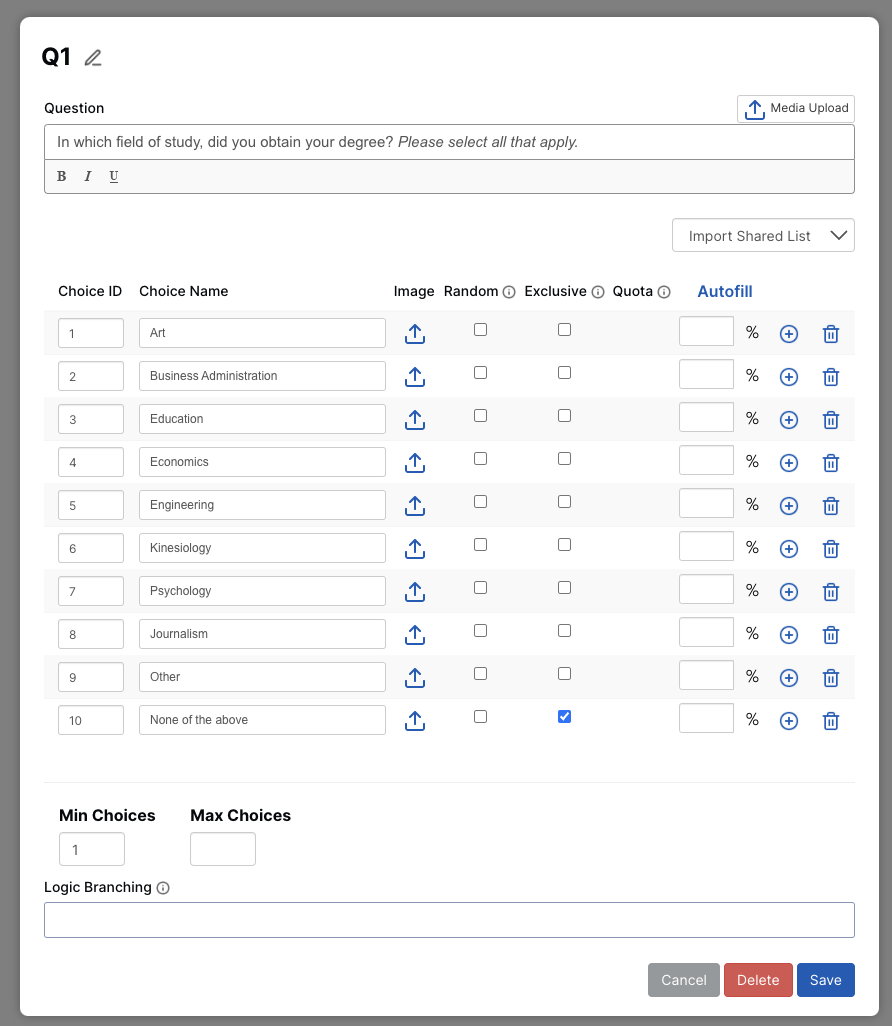The width and height of the screenshot is (892, 1026).
Task: Click the Media Upload button
Action: (796, 108)
